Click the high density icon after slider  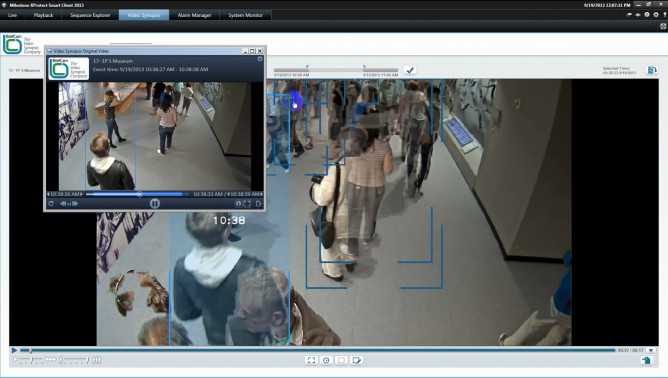coord(97,360)
